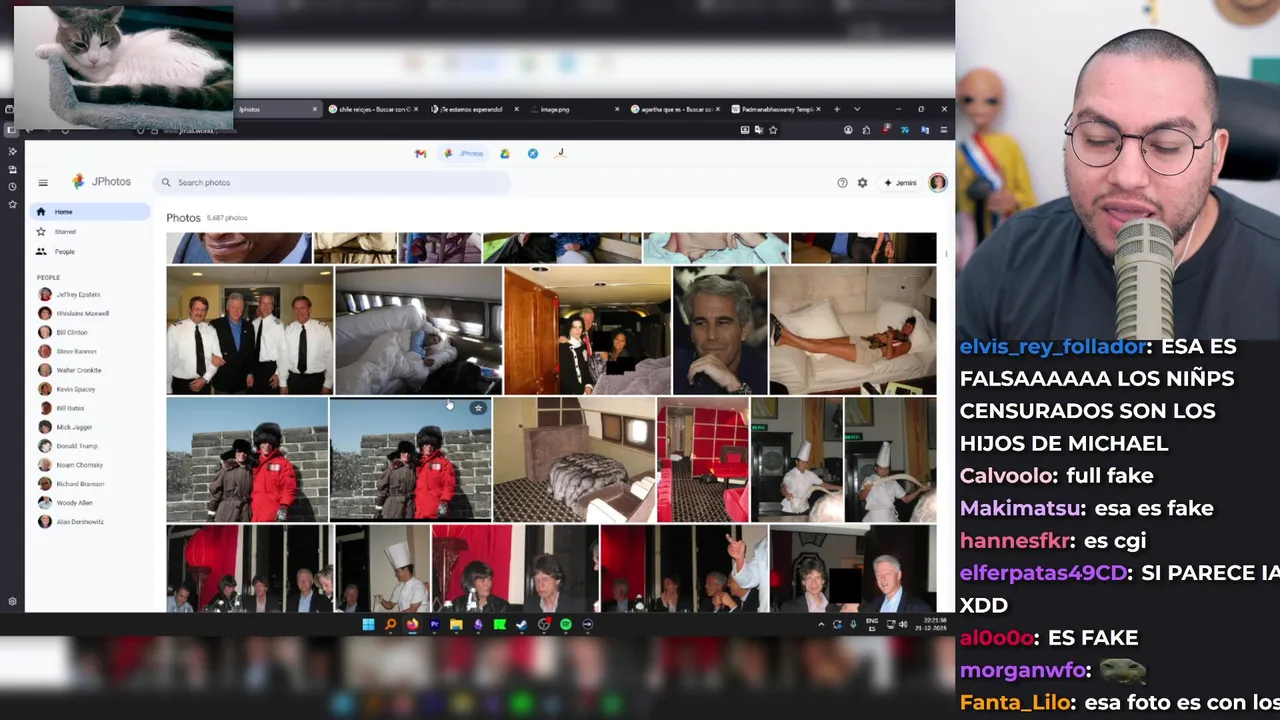Viewport: 1280px width, 720px height.
Task: Select JPhotos in the app switcher
Action: click(x=465, y=153)
